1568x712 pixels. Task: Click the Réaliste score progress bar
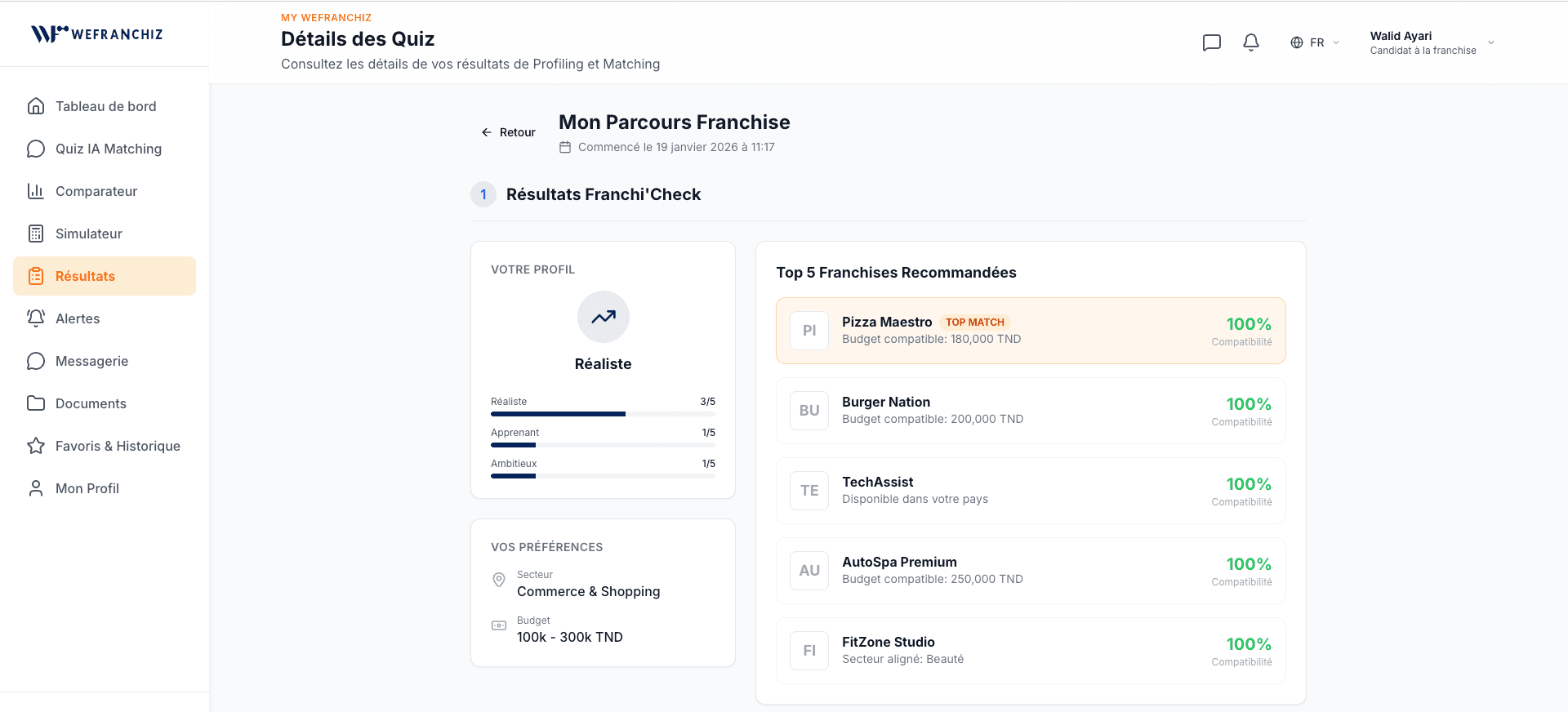click(603, 414)
